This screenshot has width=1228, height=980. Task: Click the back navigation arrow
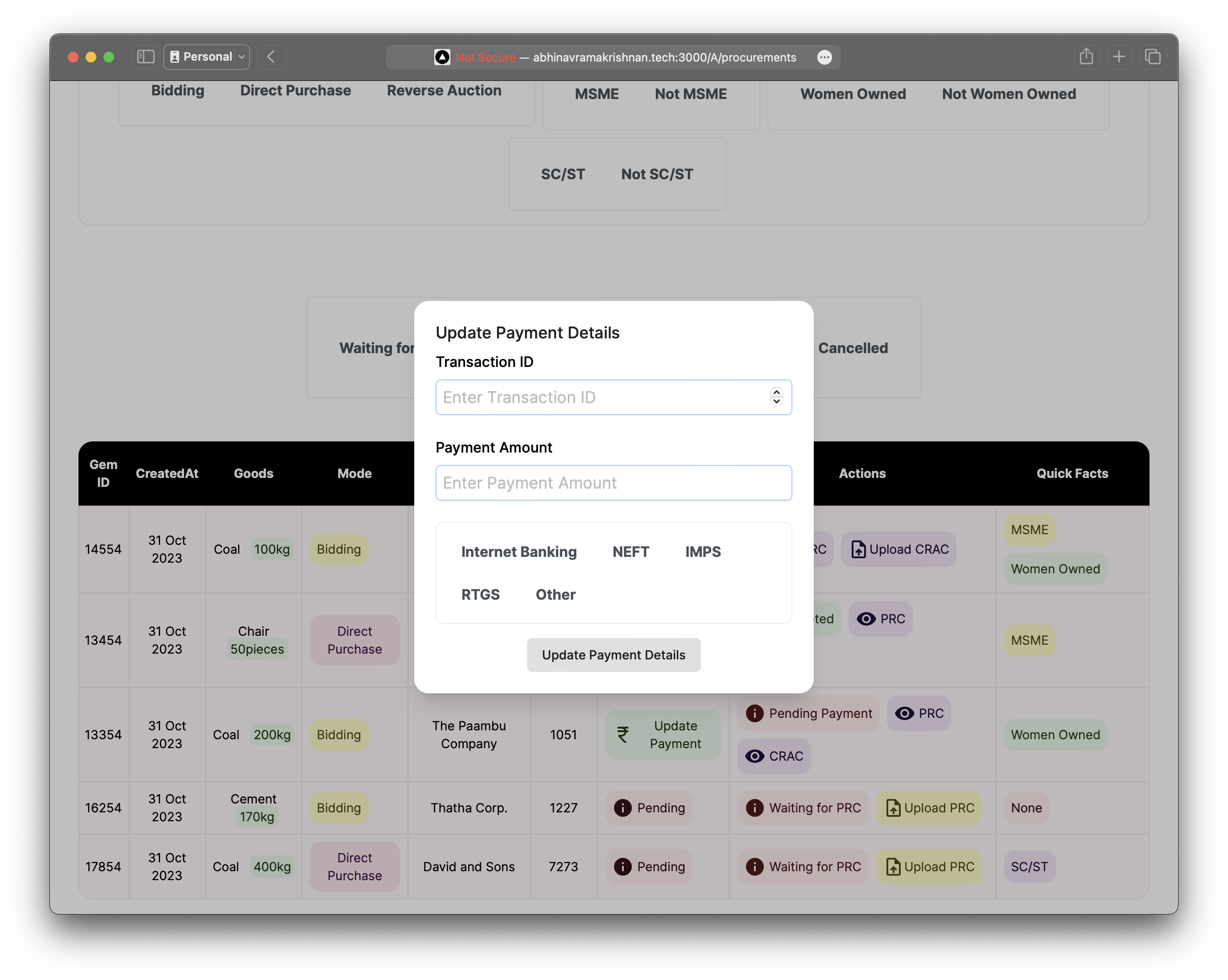coord(271,56)
